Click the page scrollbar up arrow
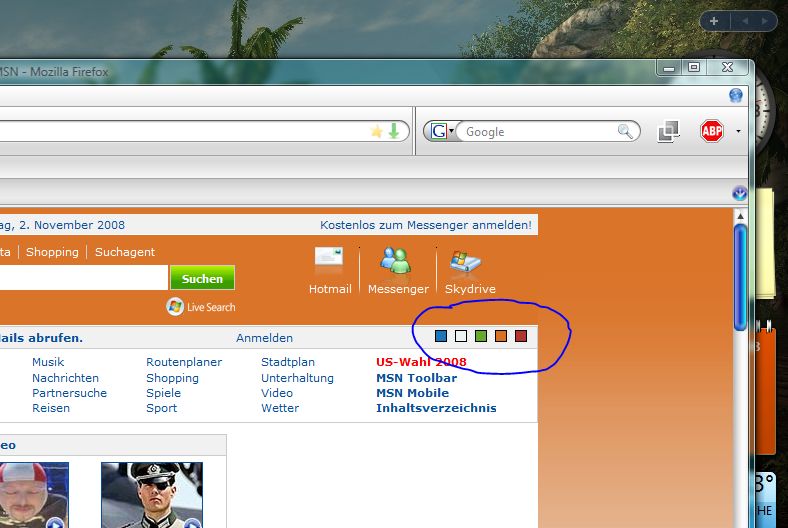Viewport: 788px width, 528px height. 740,216
